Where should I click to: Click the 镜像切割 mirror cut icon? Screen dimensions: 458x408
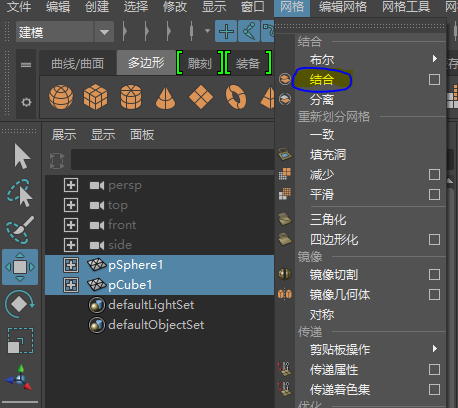[x=285, y=274]
